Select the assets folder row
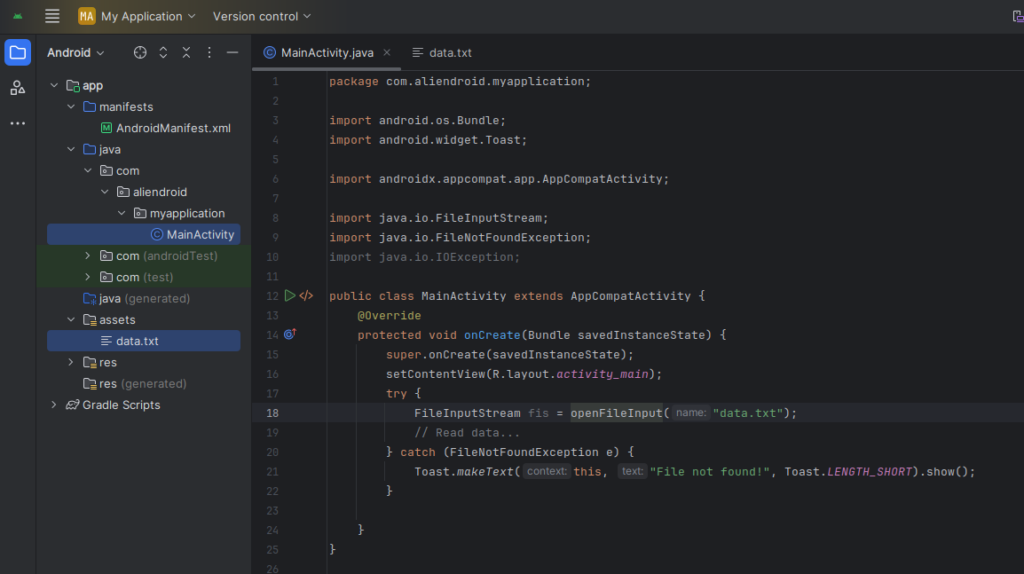 (x=144, y=320)
